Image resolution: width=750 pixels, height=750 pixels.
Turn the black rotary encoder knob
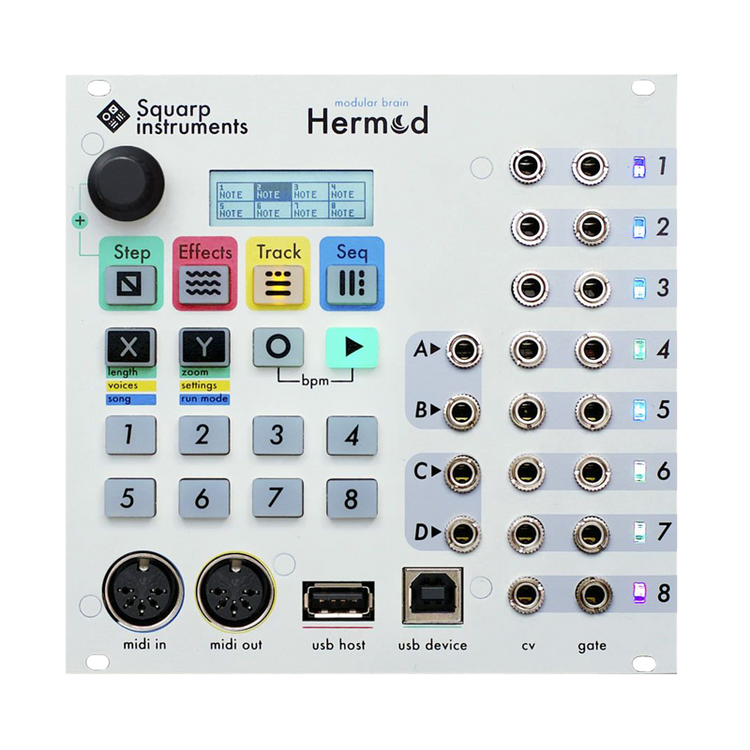point(126,184)
